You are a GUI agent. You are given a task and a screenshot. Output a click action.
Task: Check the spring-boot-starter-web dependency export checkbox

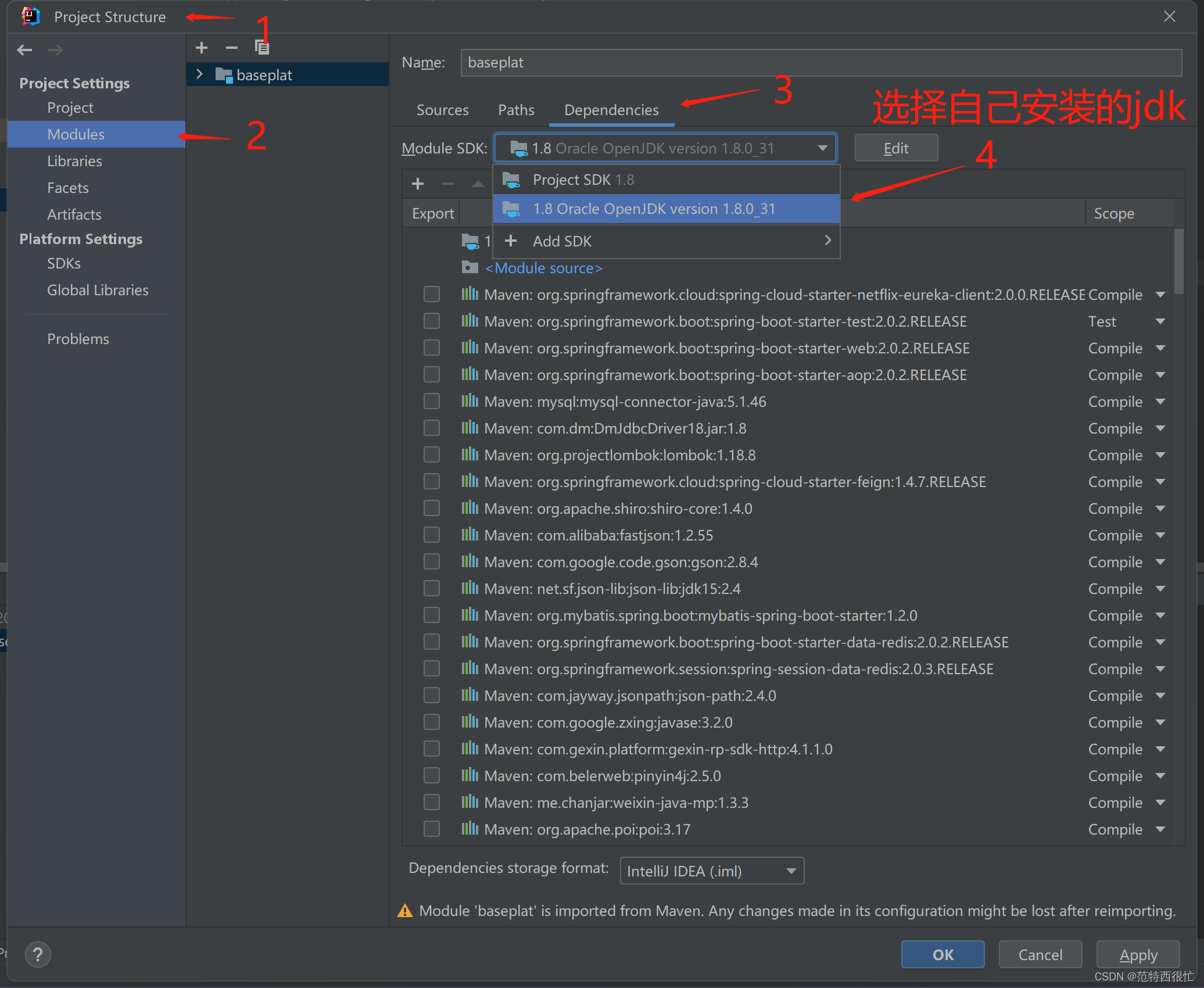click(432, 348)
